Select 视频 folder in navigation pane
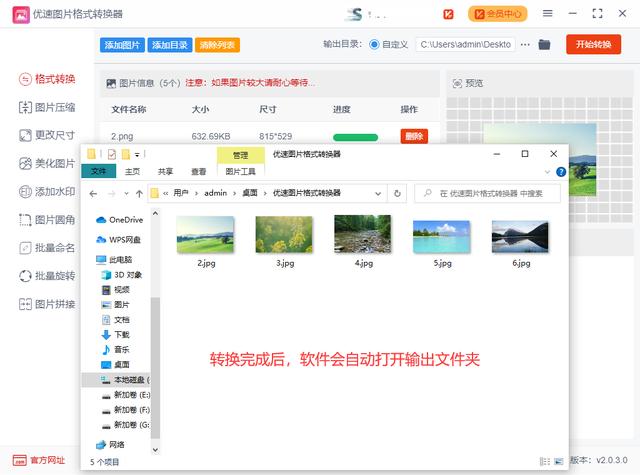Image resolution: width=640 pixels, height=475 pixels. [x=116, y=290]
